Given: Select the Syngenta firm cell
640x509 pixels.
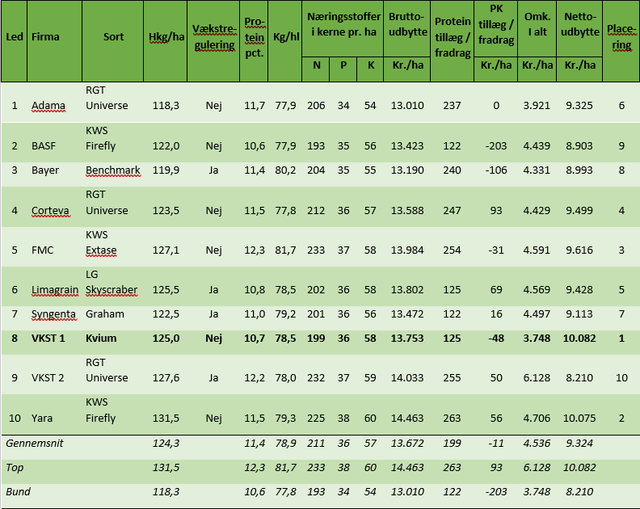Looking at the screenshot, I should [54, 314].
